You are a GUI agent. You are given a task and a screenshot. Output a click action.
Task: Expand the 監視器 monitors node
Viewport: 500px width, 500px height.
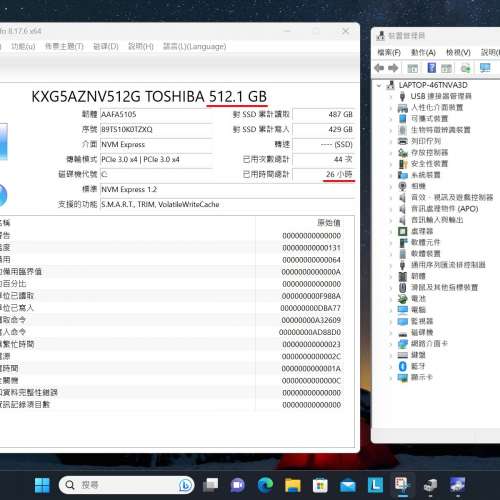pyautogui.click(x=391, y=321)
